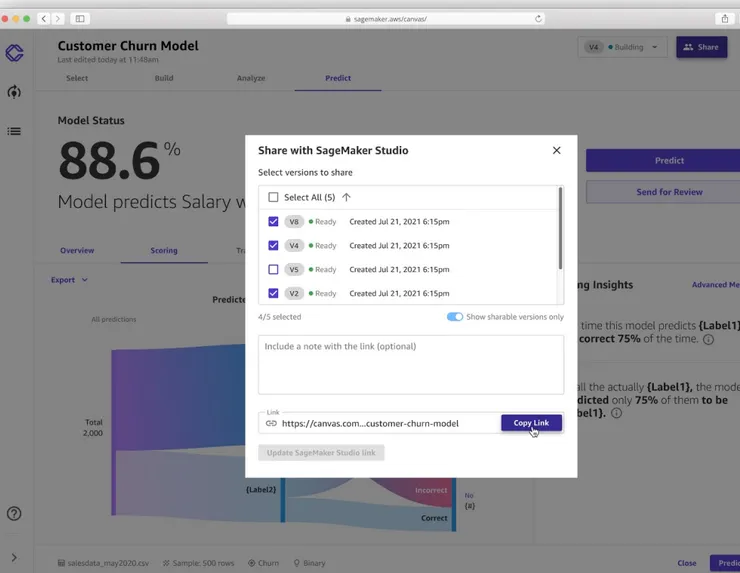This screenshot has width=740, height=573.
Task: Click the Binary model type entry
Action: tap(310, 563)
